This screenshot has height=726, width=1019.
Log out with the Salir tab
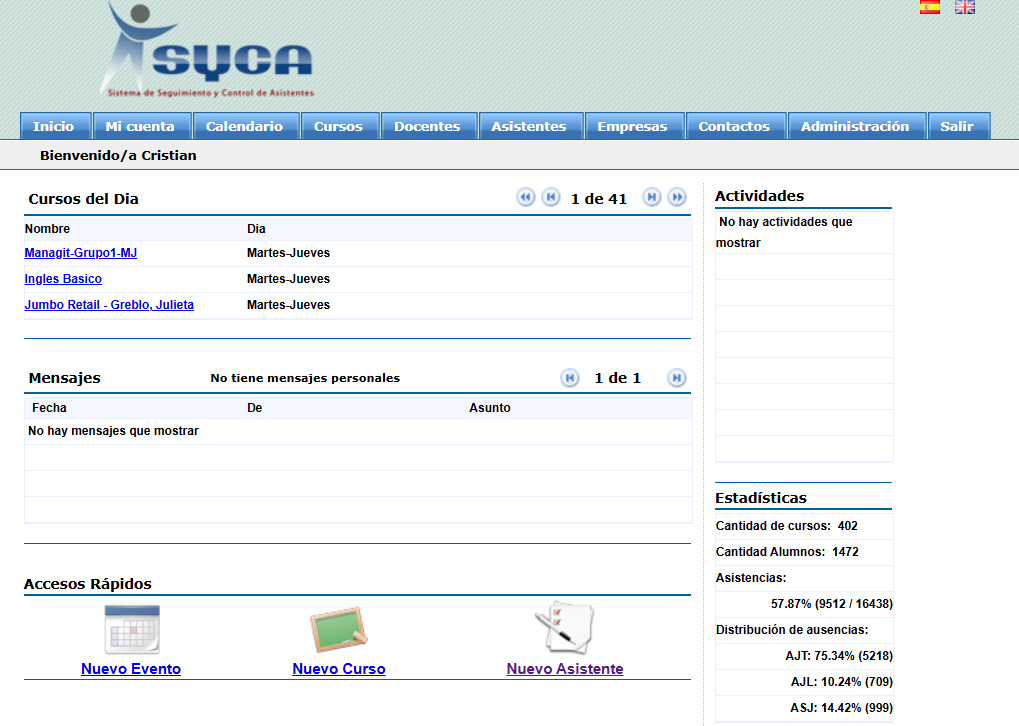coord(957,126)
